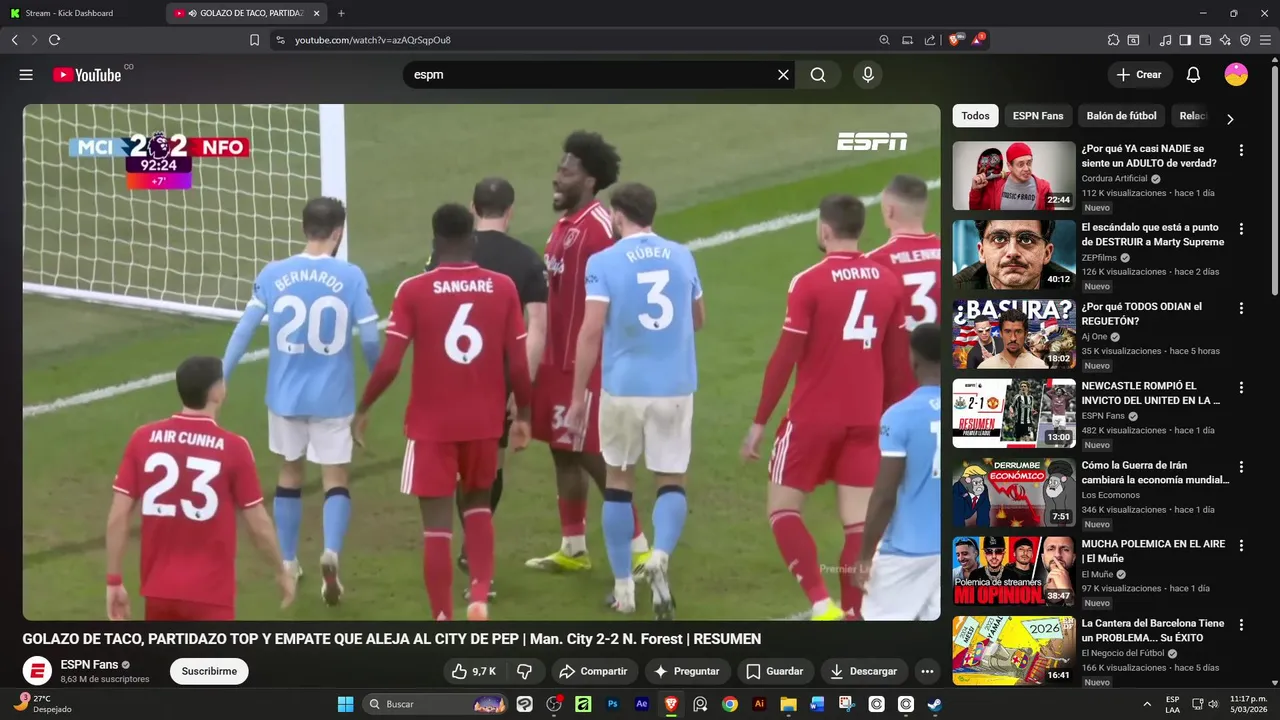Image resolution: width=1280 pixels, height=720 pixels.
Task: Open the YouTube hamburger guide menu
Action: point(26,75)
